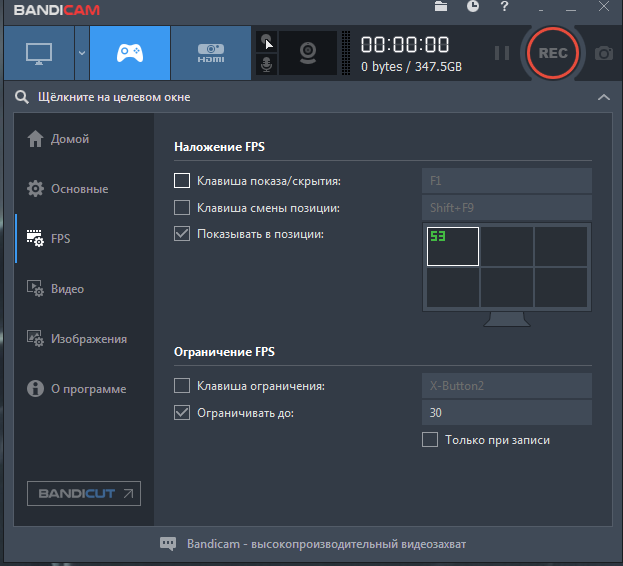The image size is (623, 566).
Task: Enable Клавиша показа/скрытия checkbox
Action: [182, 181]
